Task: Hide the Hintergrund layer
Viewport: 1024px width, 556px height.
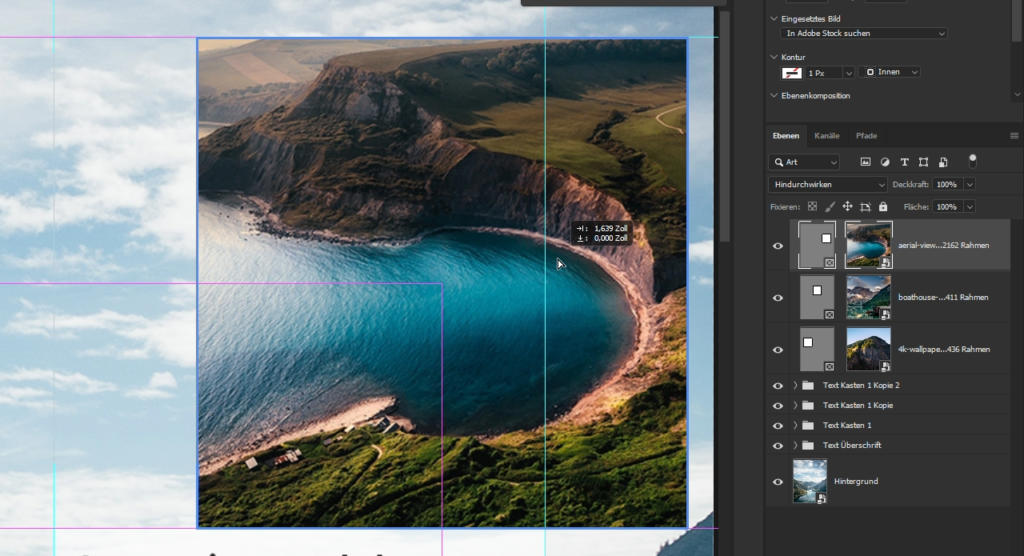Action: (778, 482)
